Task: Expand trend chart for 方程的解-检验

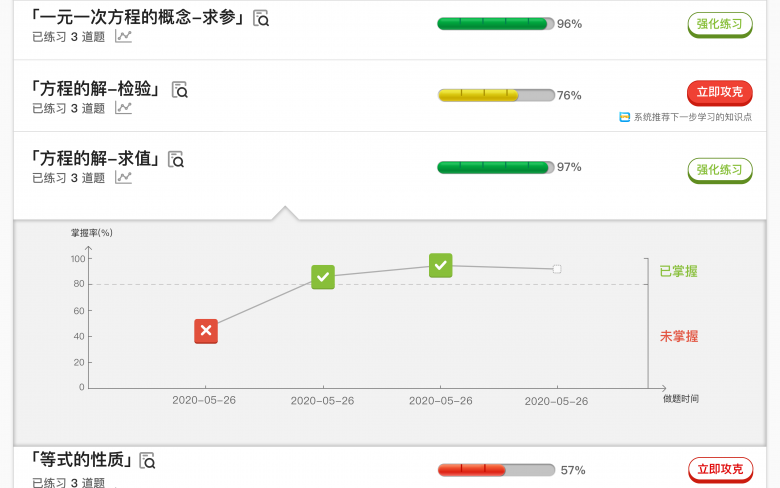Action: (123, 108)
